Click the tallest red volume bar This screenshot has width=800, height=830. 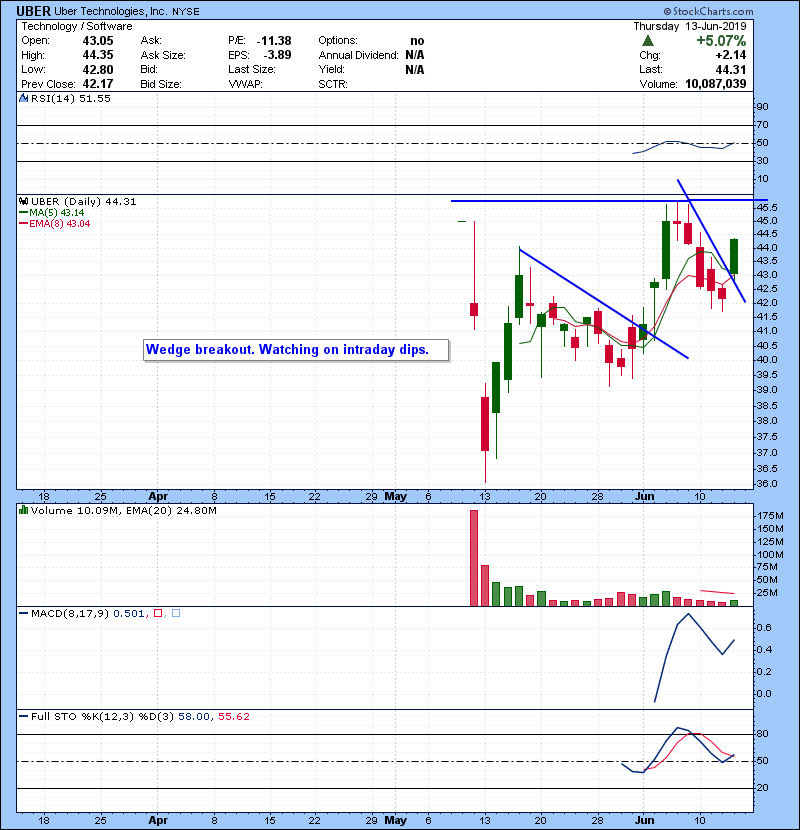click(474, 558)
